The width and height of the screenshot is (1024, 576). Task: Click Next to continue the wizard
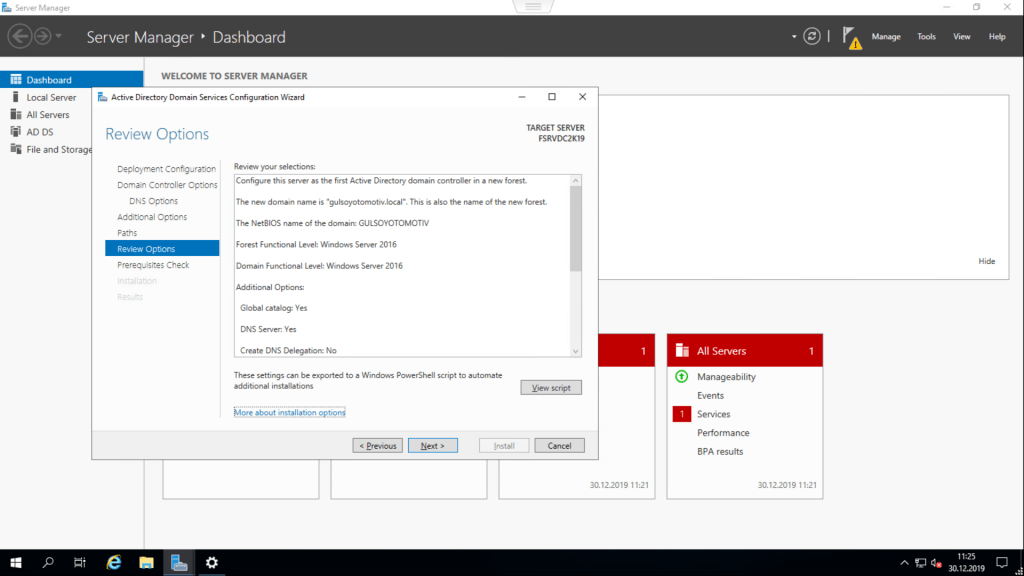point(433,445)
